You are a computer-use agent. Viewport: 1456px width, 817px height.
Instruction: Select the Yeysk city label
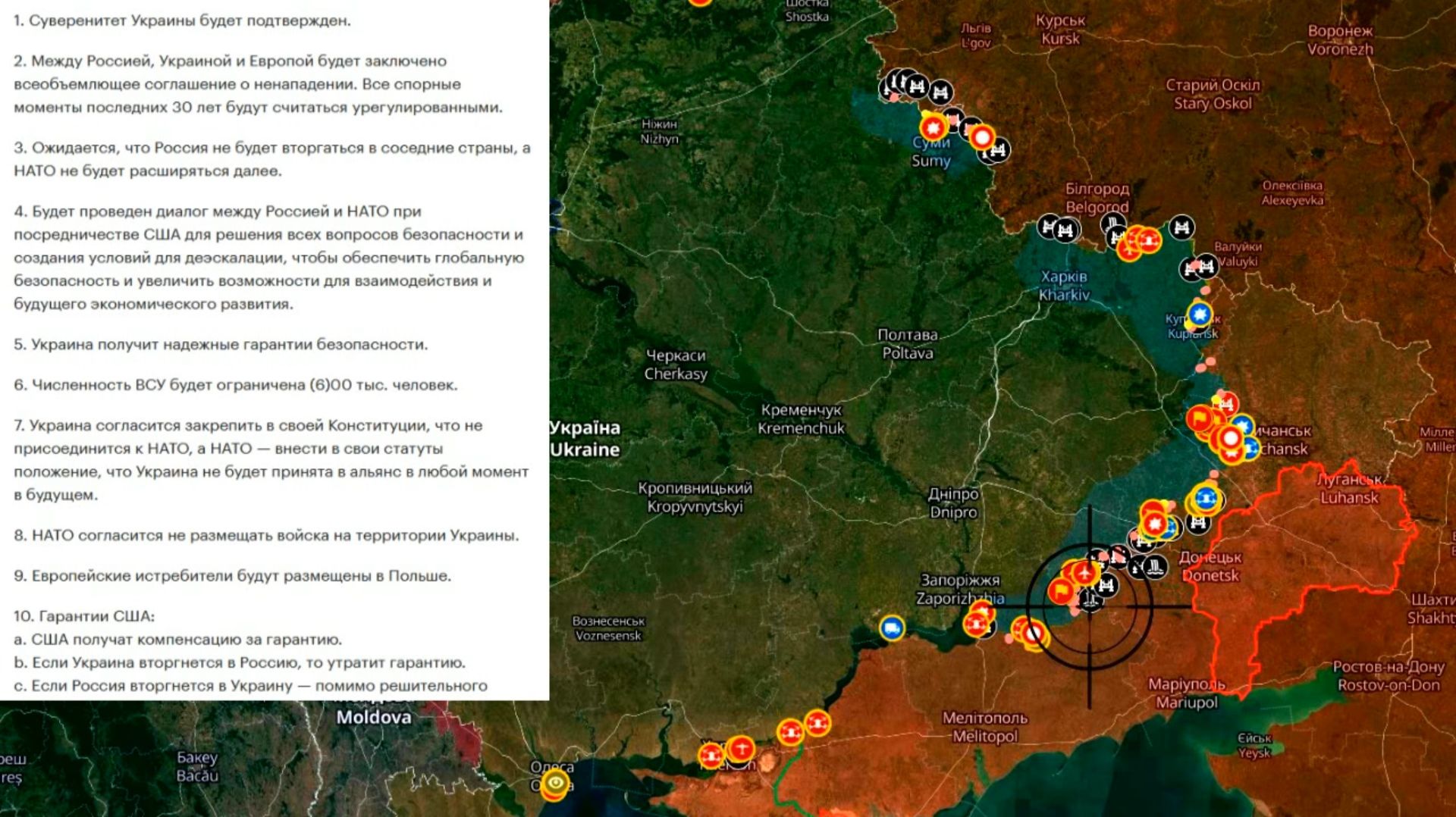click(x=1254, y=745)
